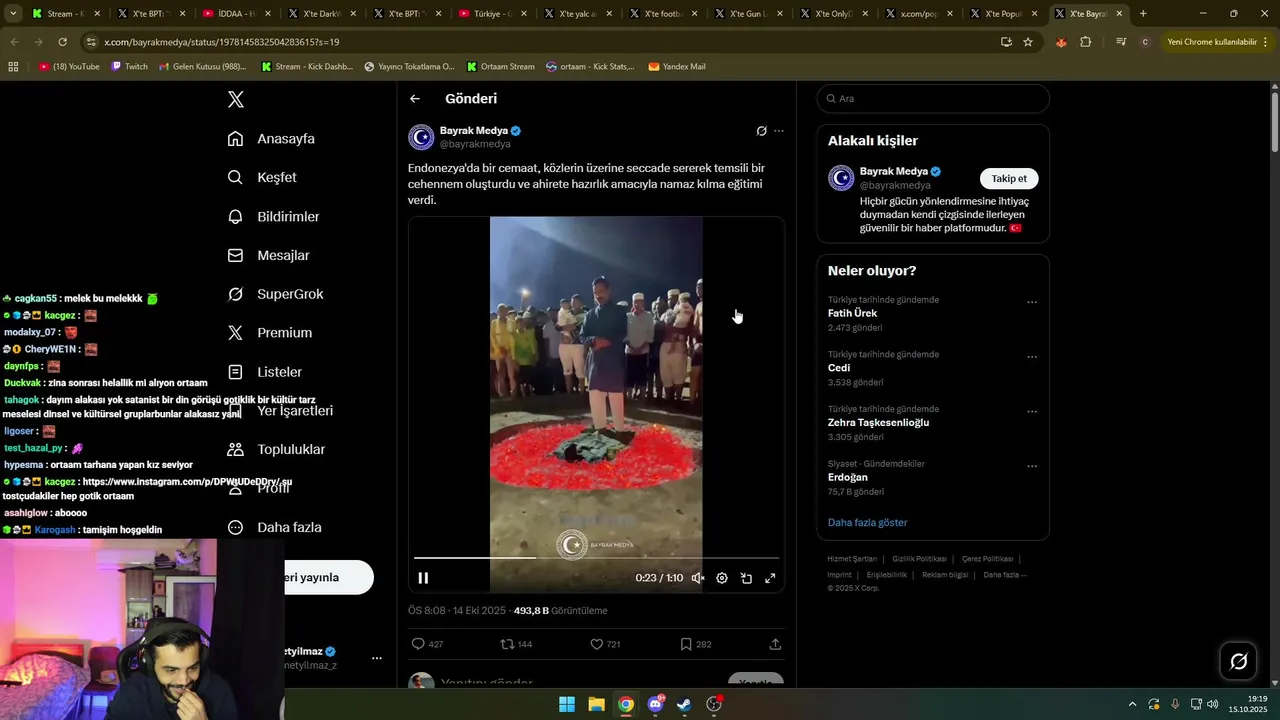Open video settings gear
1280x720 pixels.
click(x=722, y=578)
